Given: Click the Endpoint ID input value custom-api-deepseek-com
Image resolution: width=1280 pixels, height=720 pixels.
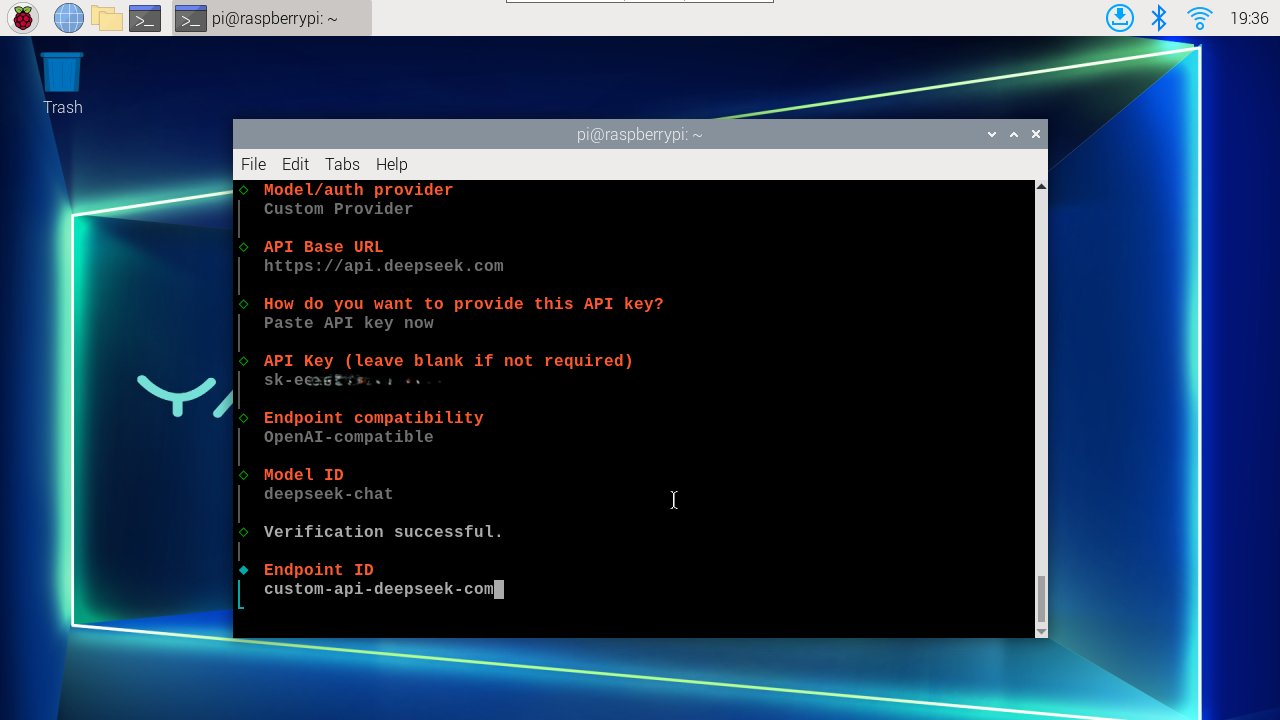Looking at the screenshot, I should [x=379, y=590].
